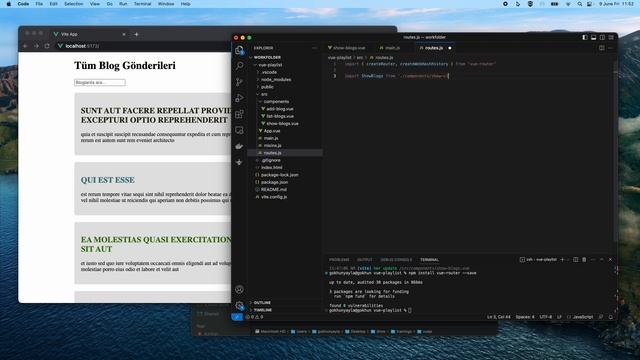Open package.json file in explorer
Image resolution: width=640 pixels, height=360 pixels.
(285, 182)
